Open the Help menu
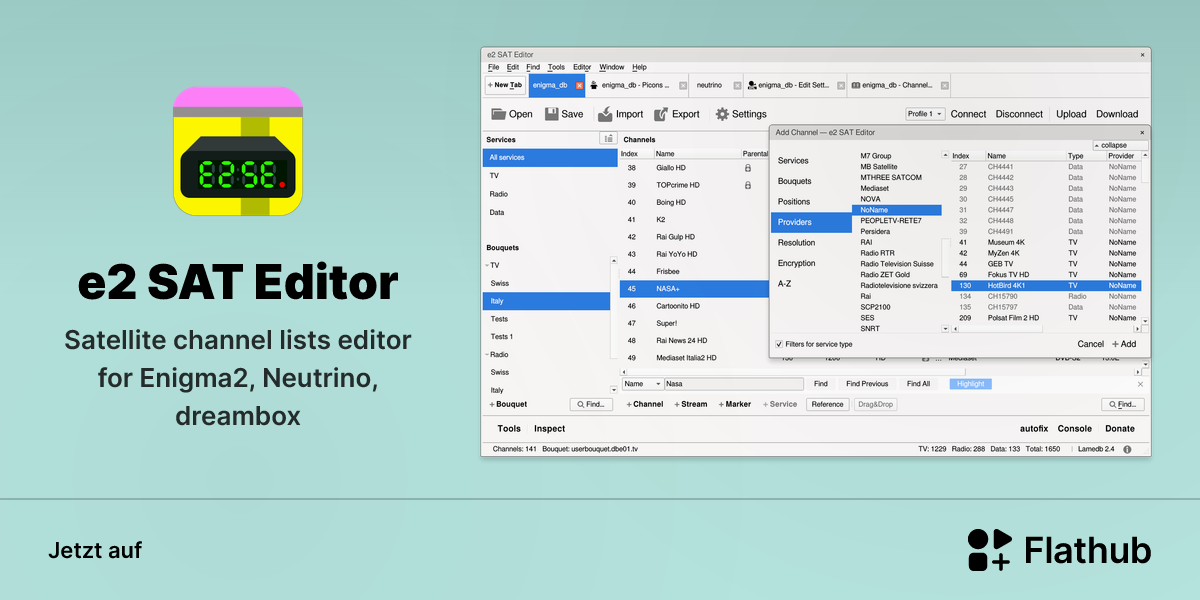 click(x=639, y=67)
